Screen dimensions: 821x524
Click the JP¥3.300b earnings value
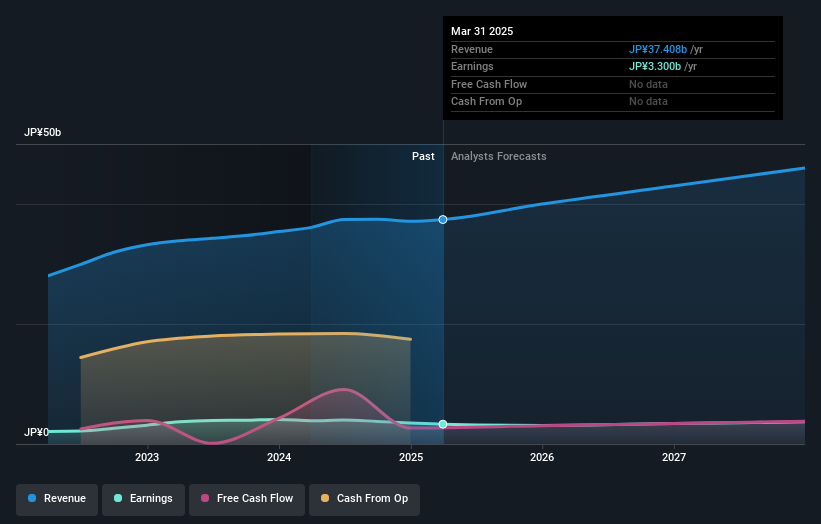coord(655,66)
